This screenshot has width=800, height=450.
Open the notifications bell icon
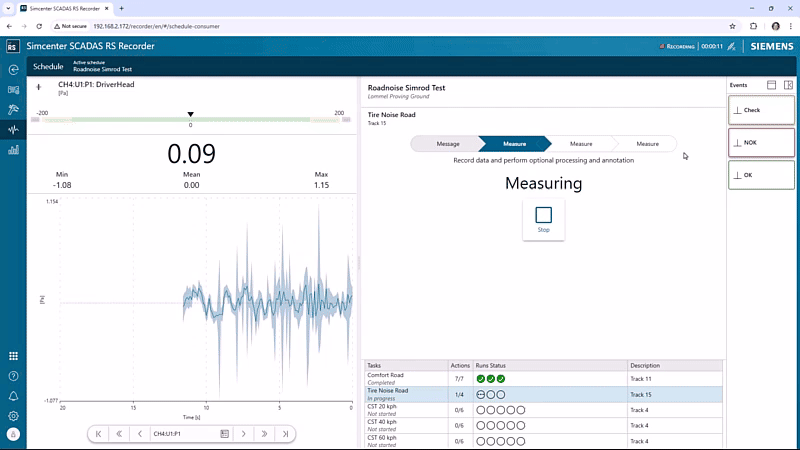13,396
